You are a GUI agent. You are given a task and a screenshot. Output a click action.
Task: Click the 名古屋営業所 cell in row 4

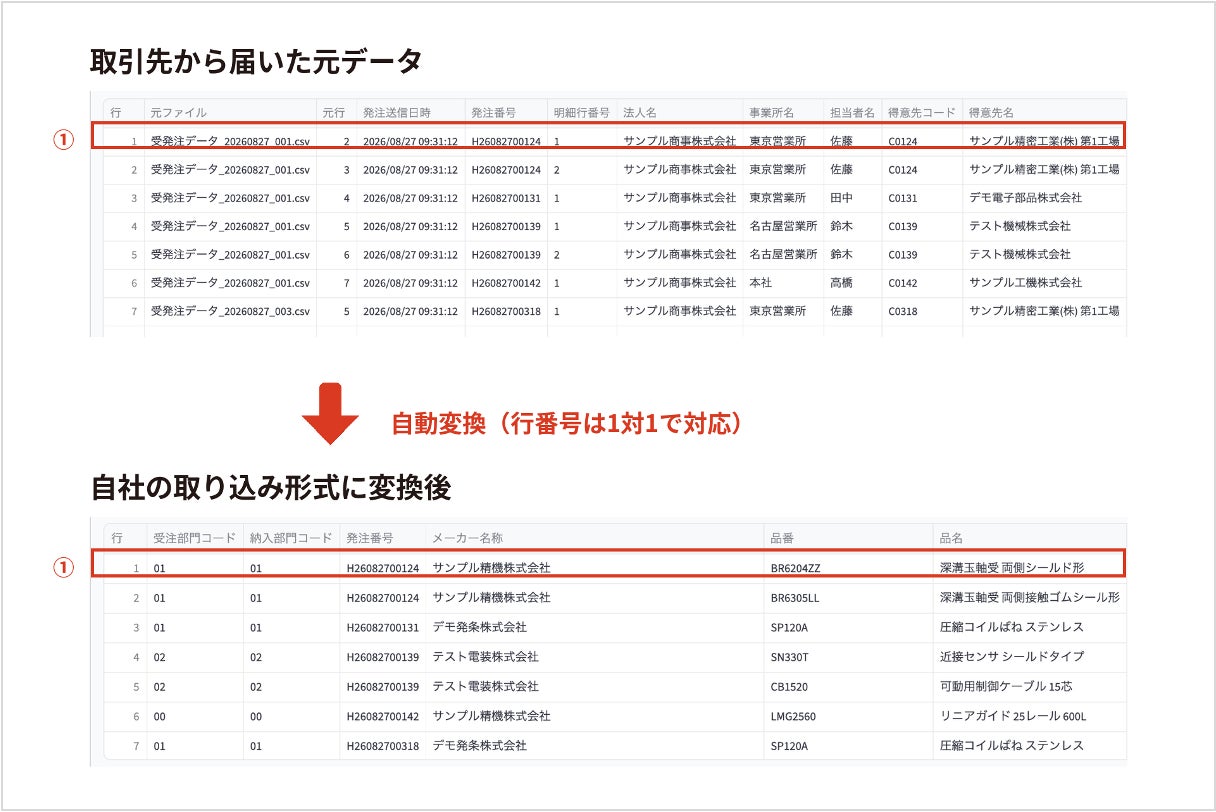click(x=783, y=226)
